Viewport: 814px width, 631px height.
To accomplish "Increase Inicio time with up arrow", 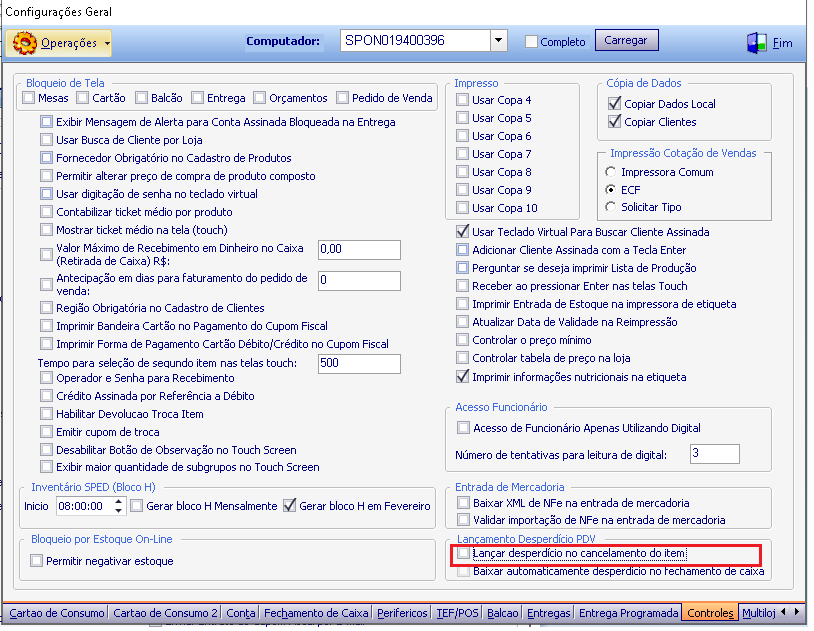I will tap(119, 502).
